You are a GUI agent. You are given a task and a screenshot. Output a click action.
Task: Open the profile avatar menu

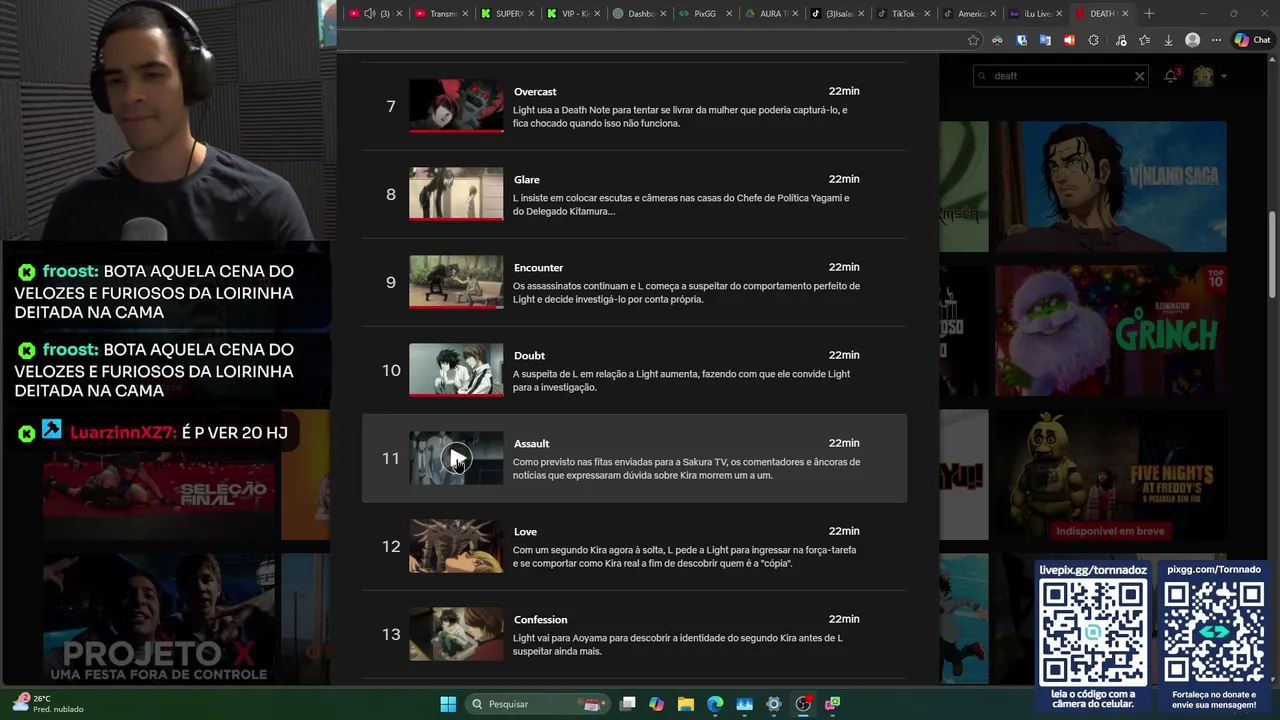[x=1203, y=76]
